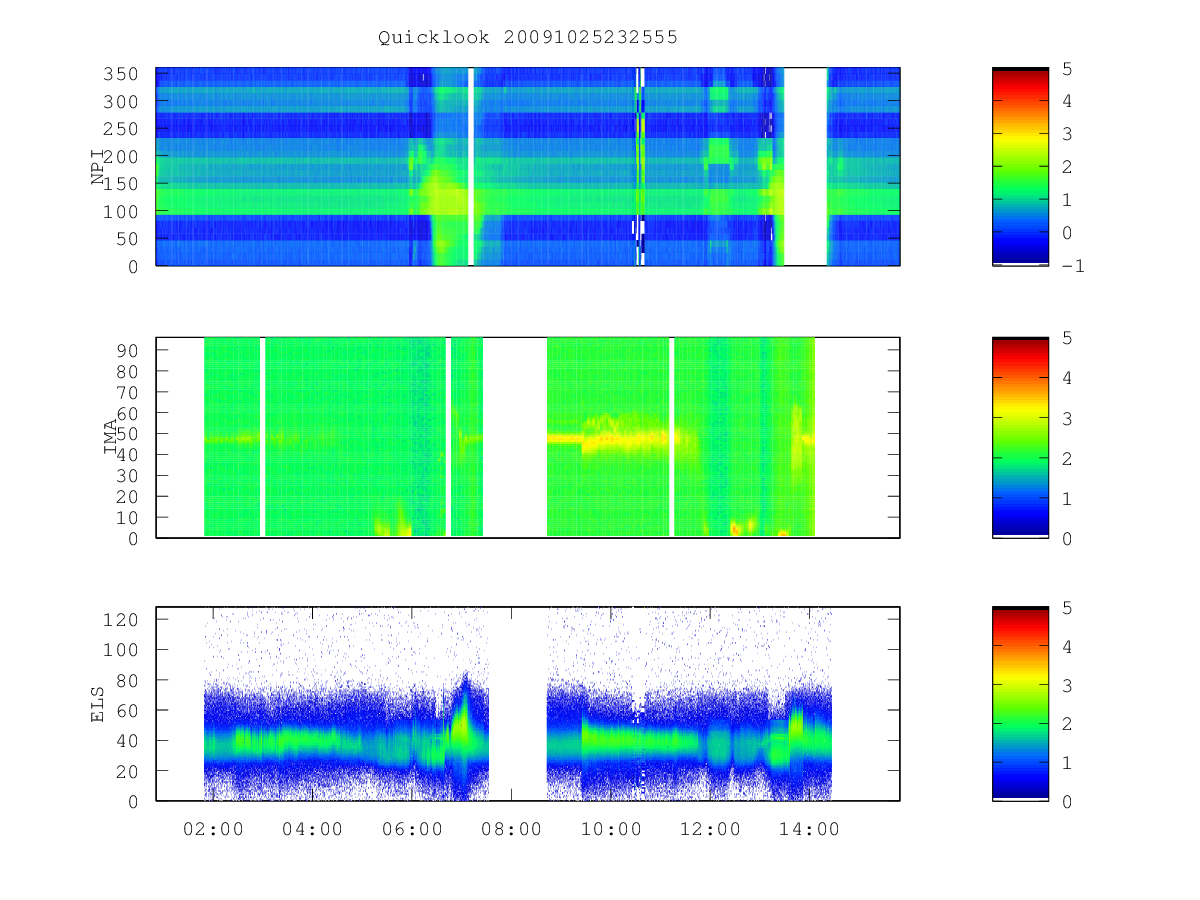Click the 10:00 time axis label

pos(611,829)
